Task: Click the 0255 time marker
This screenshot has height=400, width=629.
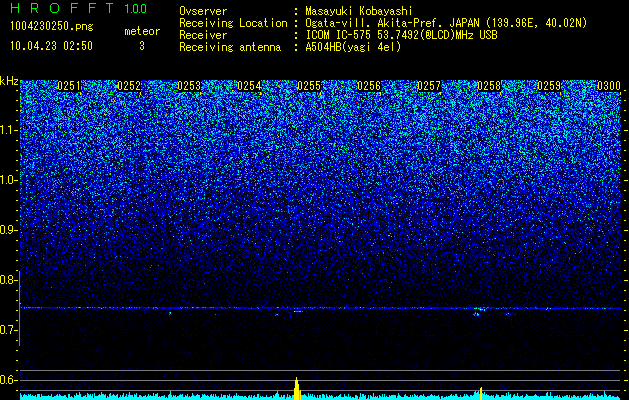Action: (309, 86)
